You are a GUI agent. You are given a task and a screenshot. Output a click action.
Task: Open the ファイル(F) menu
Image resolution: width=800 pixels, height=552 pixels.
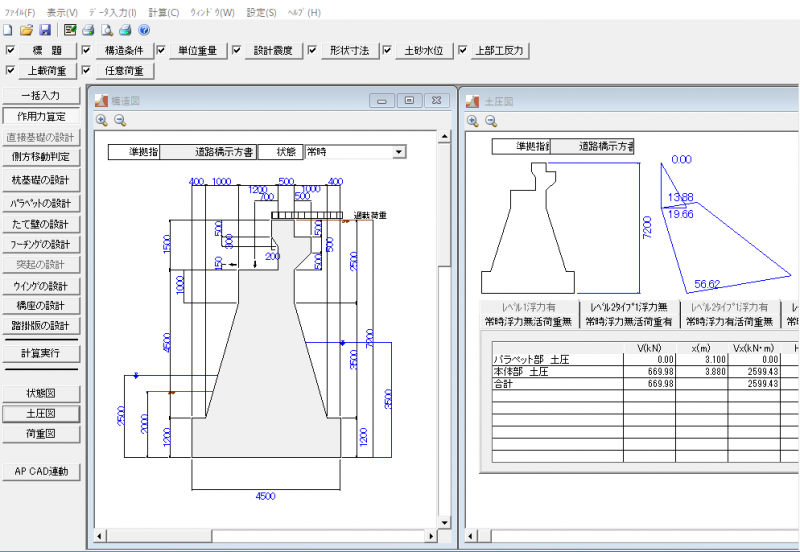(19, 12)
